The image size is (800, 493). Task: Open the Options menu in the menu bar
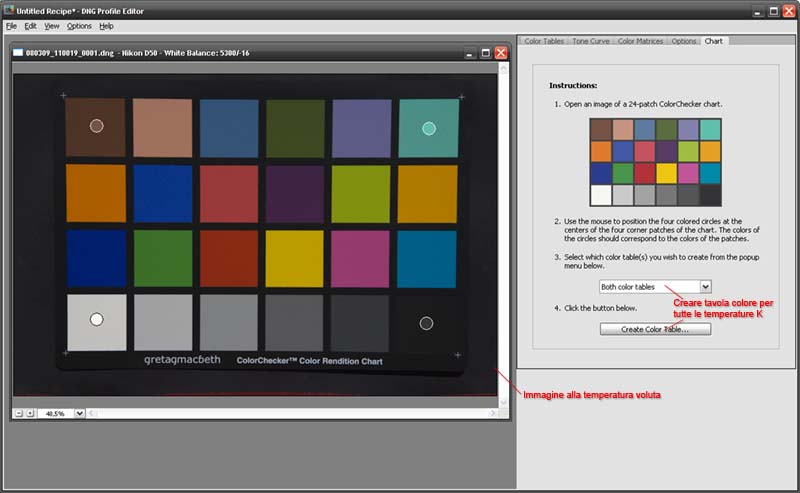(79, 26)
